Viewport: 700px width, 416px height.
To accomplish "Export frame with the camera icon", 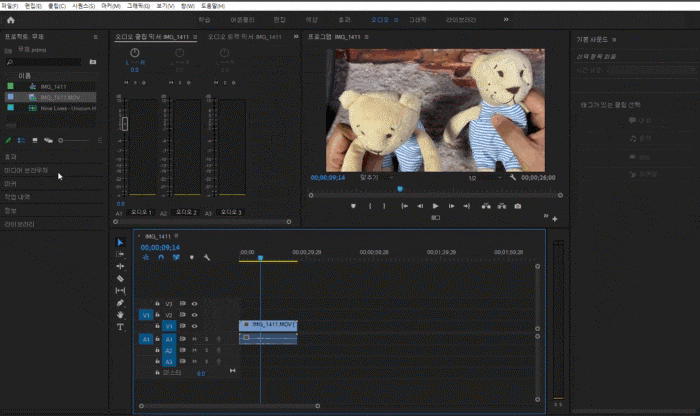I will pyautogui.click(x=517, y=206).
